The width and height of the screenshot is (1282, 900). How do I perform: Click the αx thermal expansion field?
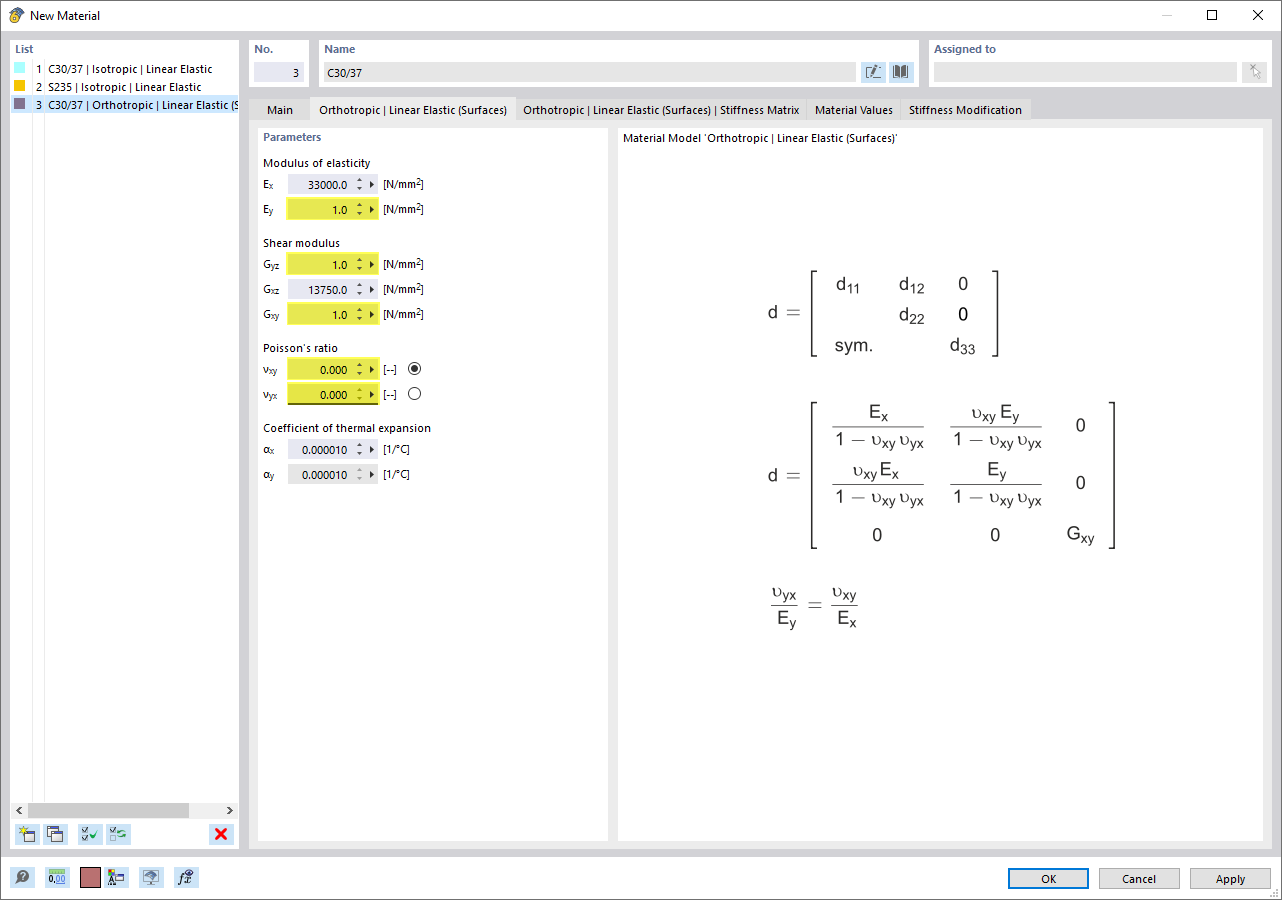[x=320, y=450]
